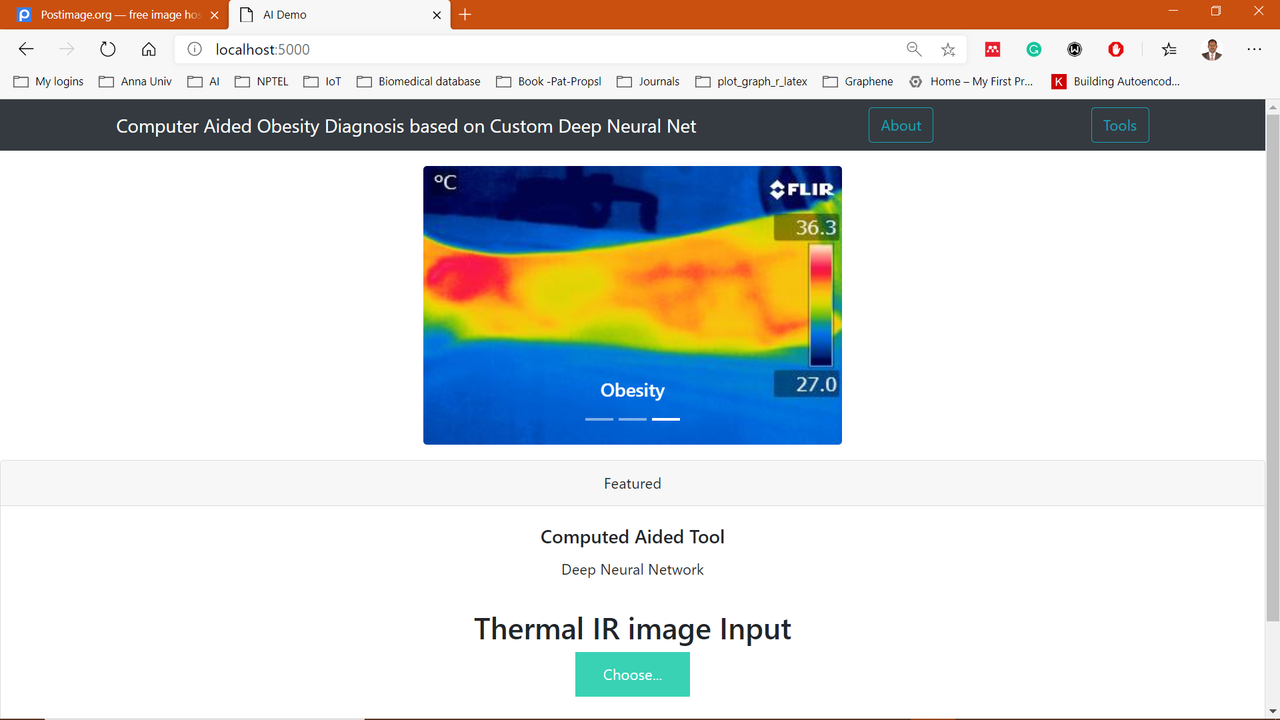Add page to favorites with star icon
This screenshot has height=720, width=1280.
point(948,49)
